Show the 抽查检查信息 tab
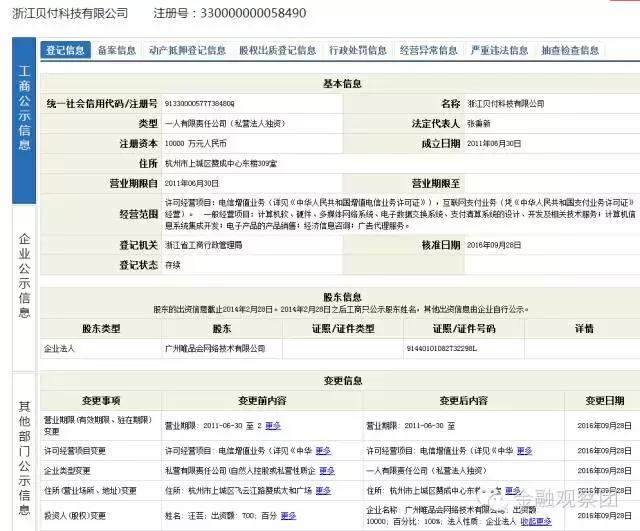Screen dimensions: 640x531 (x=570, y=50)
